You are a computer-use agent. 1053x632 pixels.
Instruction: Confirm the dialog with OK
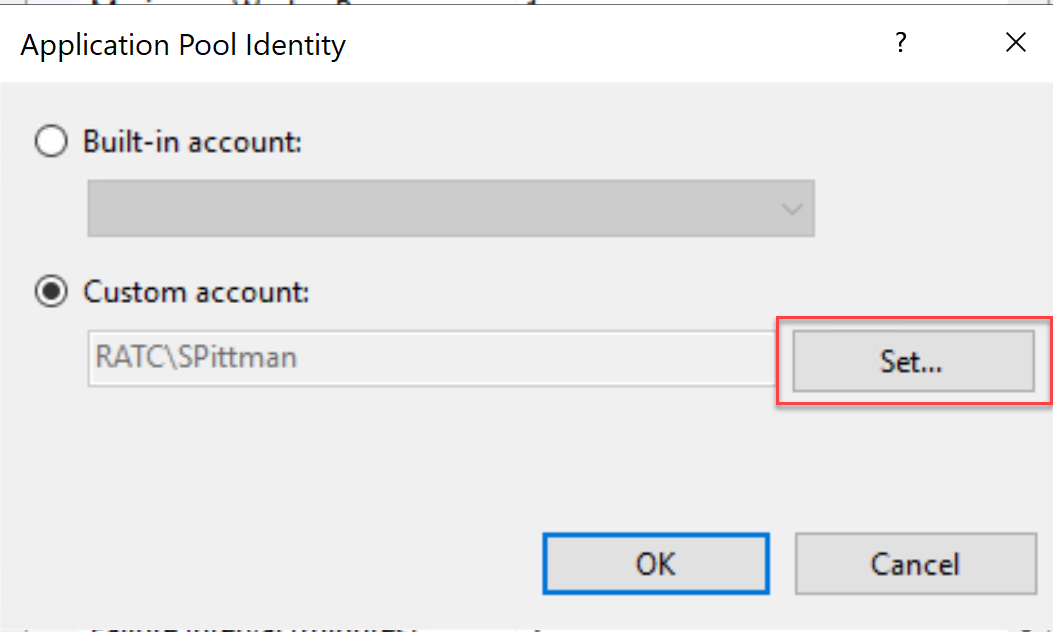coord(655,564)
